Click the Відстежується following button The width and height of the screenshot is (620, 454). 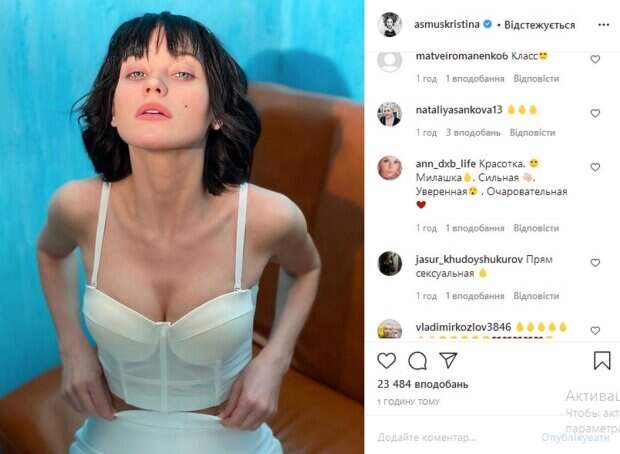point(539,25)
